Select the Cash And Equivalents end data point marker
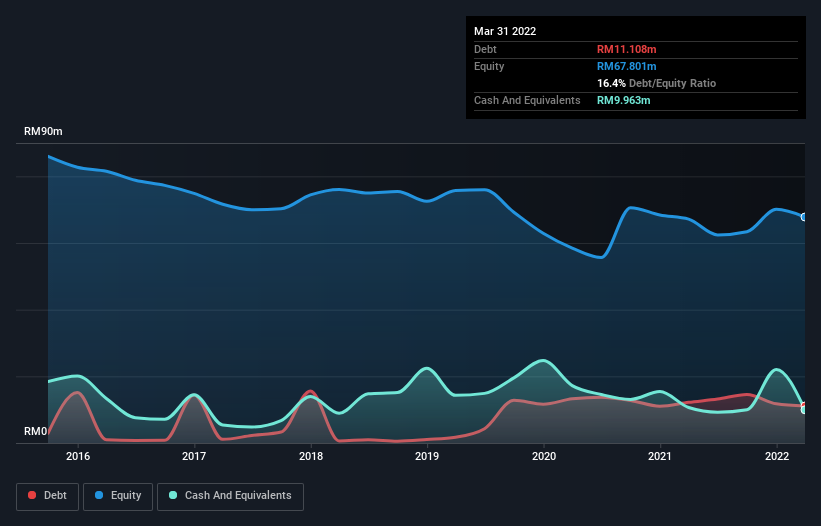The image size is (821, 526). tap(804, 410)
